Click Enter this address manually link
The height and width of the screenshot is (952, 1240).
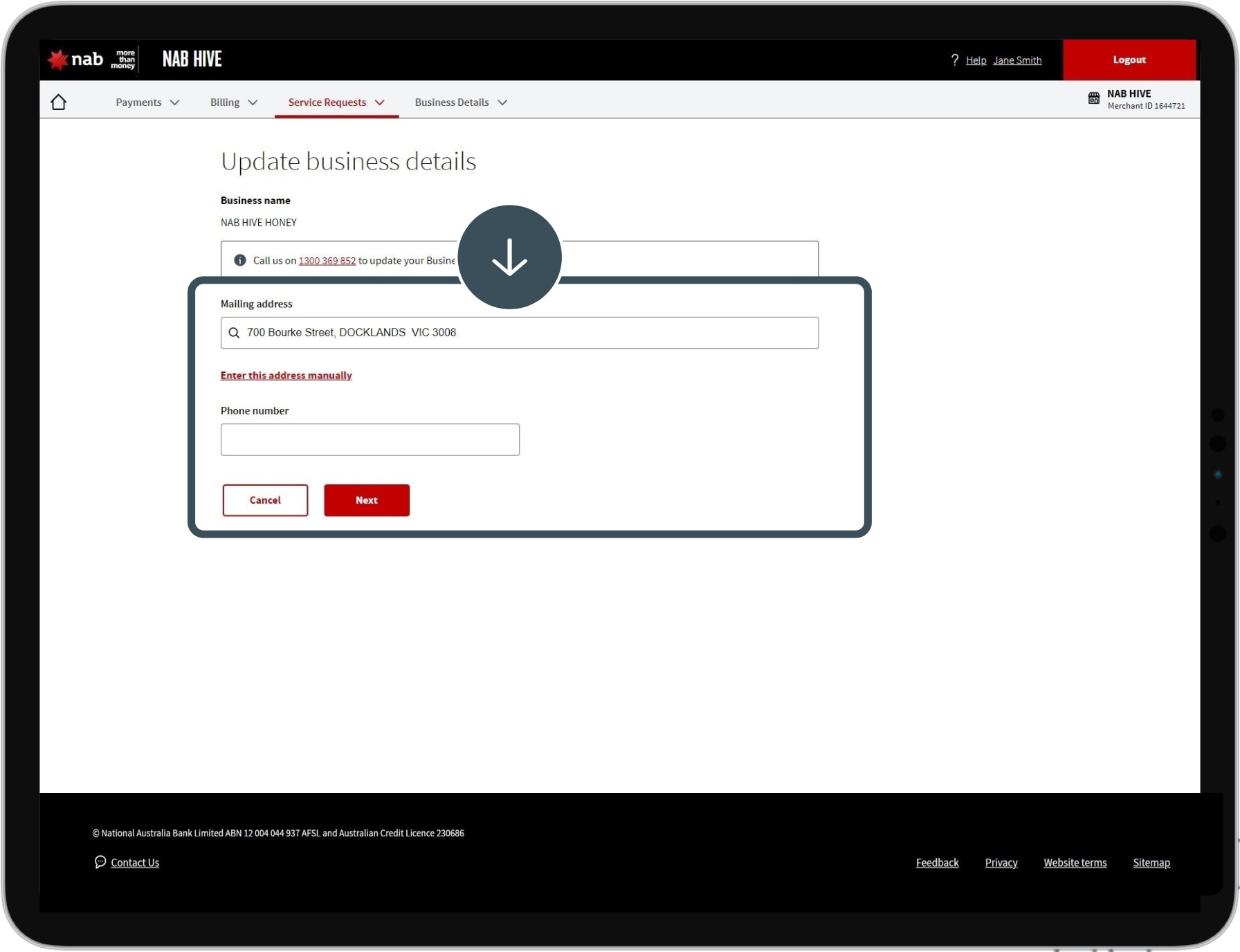[x=286, y=376]
